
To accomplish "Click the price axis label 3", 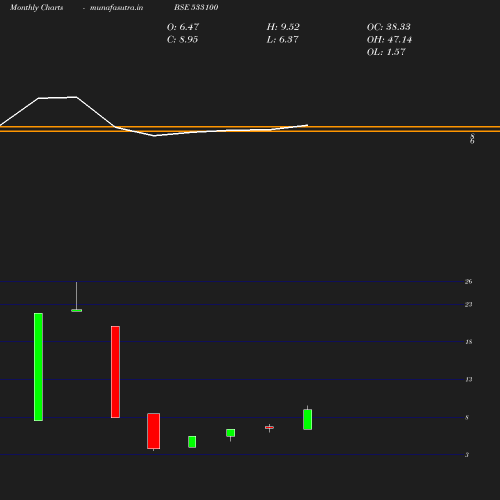I will [467, 455].
